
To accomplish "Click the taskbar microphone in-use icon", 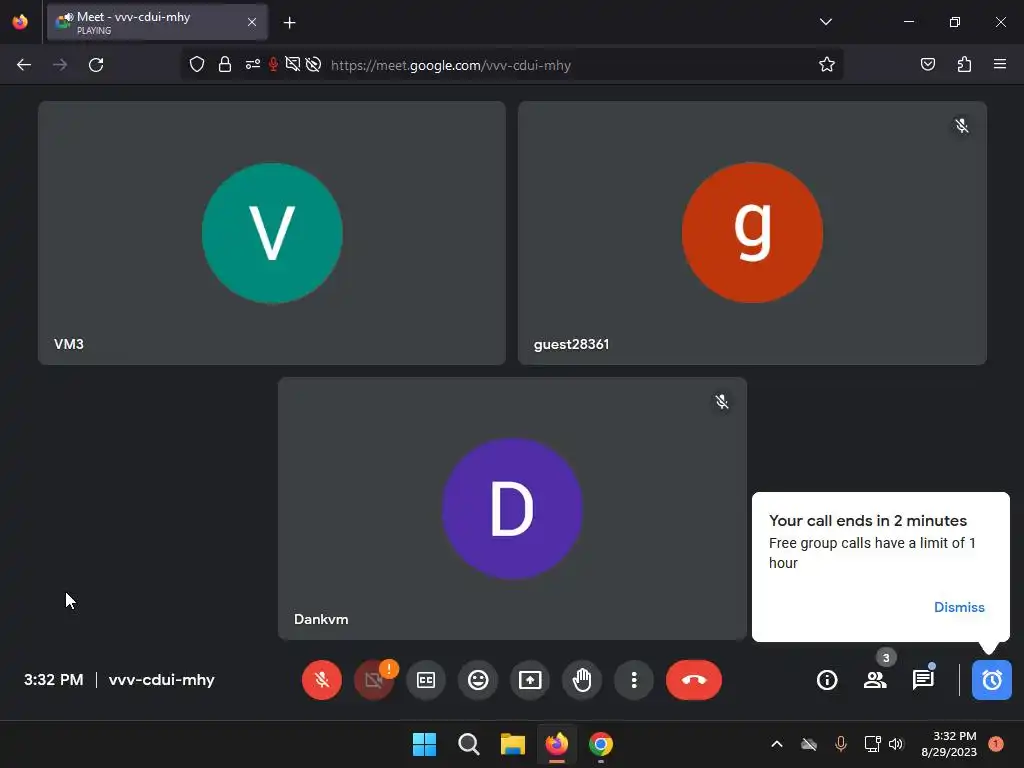I will pos(840,744).
